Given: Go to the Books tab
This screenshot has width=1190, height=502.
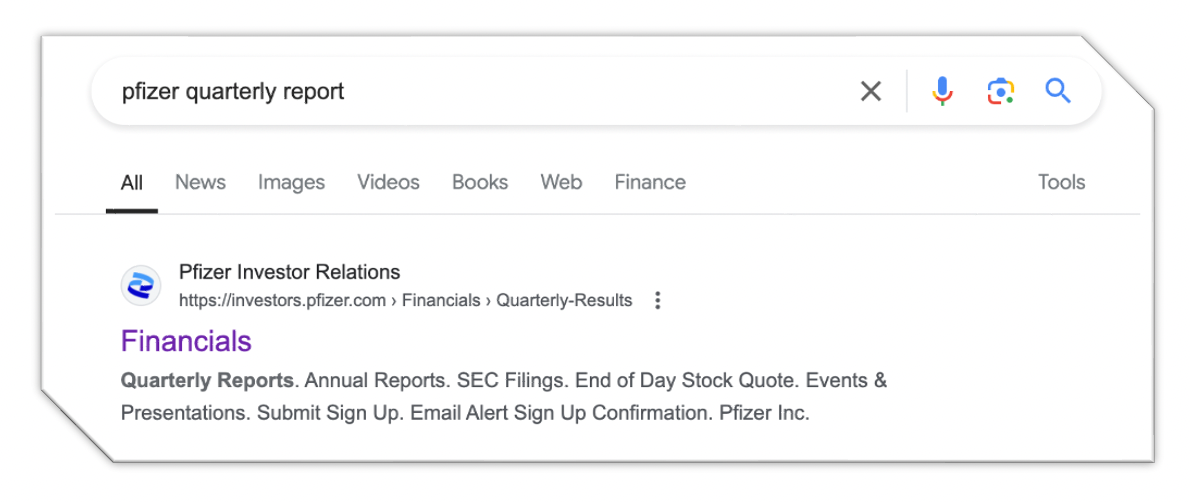Looking at the screenshot, I should [480, 182].
